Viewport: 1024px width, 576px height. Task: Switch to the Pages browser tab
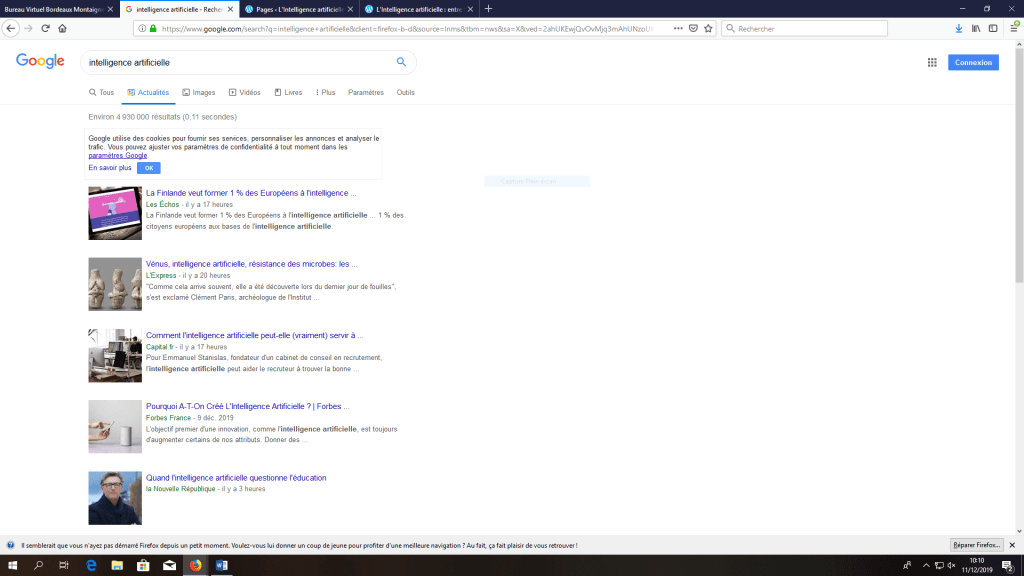coord(300,9)
